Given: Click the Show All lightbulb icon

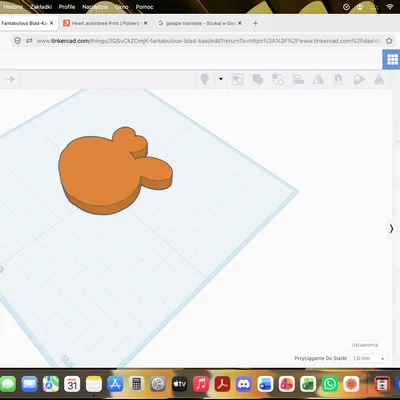Looking at the screenshot, I should point(205,79).
